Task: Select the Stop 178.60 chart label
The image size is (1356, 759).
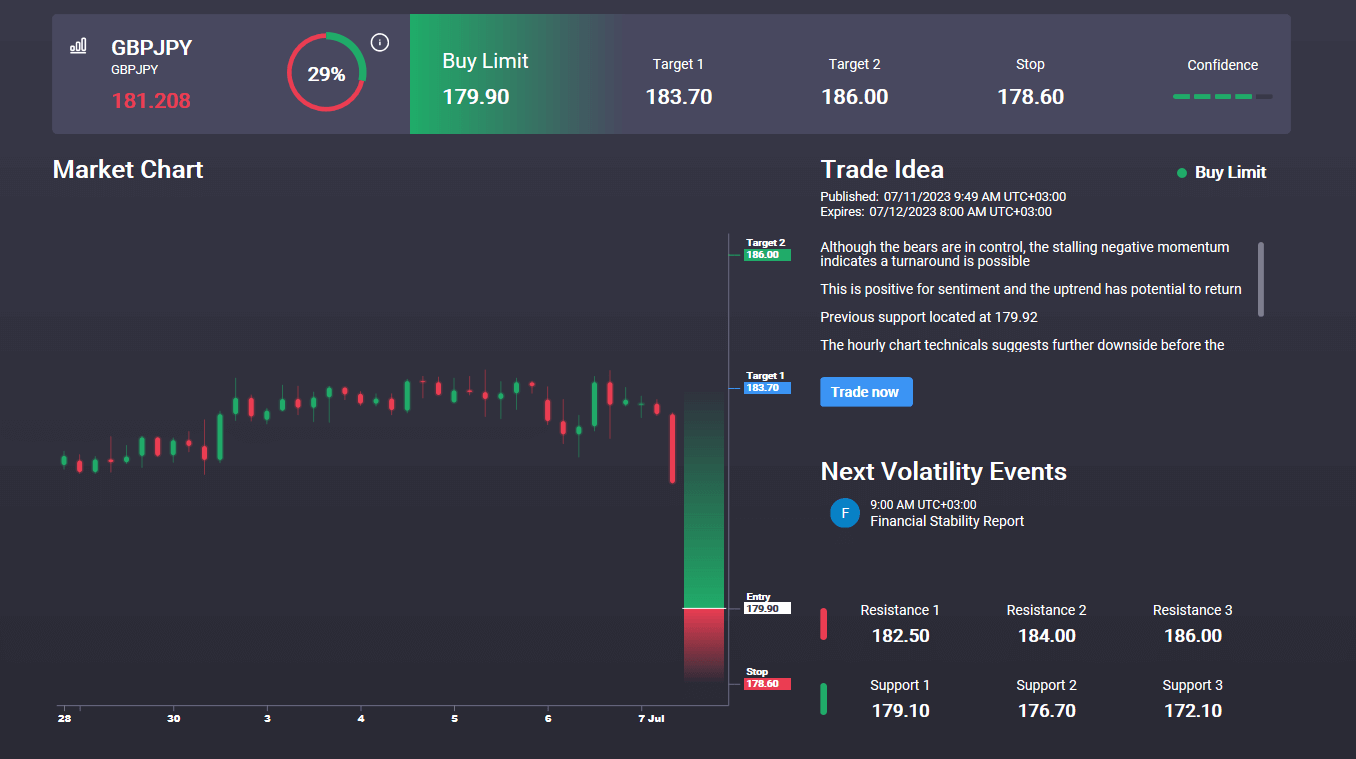Action: pos(767,678)
